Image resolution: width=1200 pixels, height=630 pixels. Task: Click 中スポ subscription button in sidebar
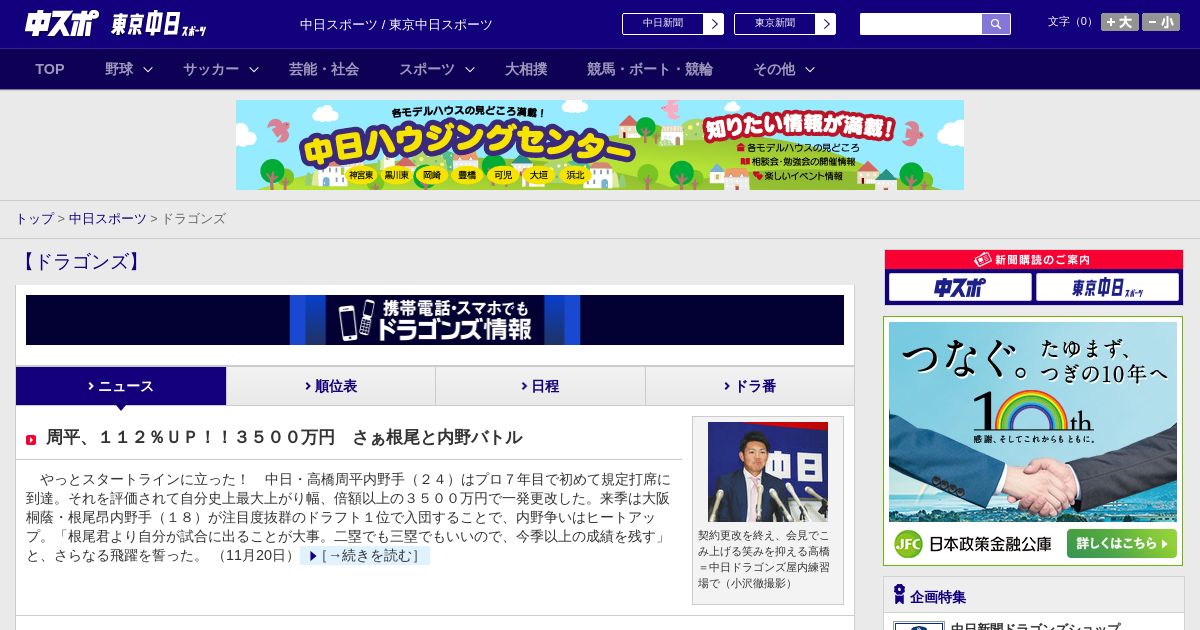pyautogui.click(x=960, y=288)
